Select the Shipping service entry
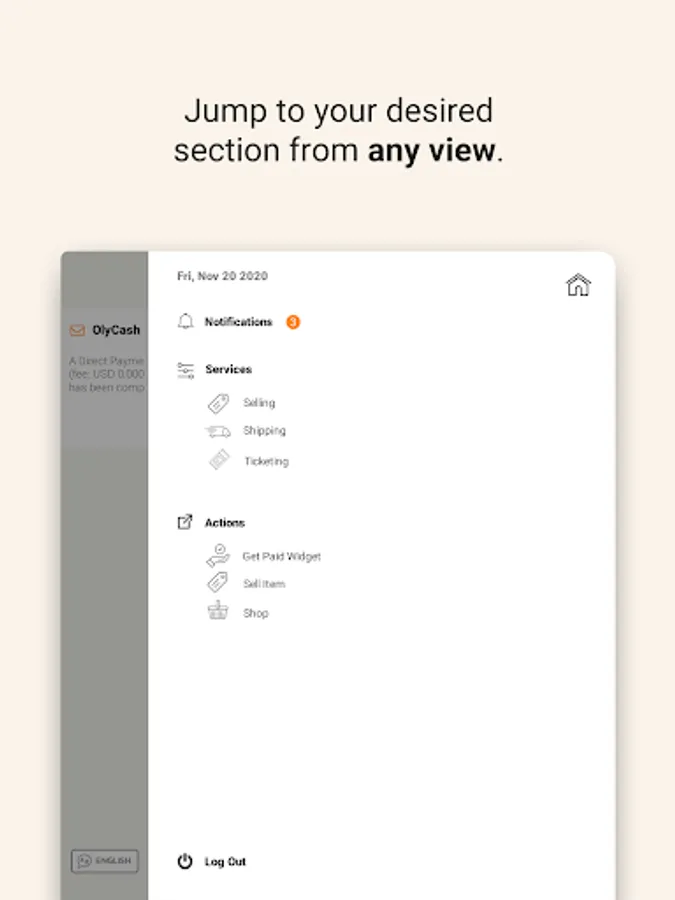Viewport: 675px width, 900px height. coord(264,430)
